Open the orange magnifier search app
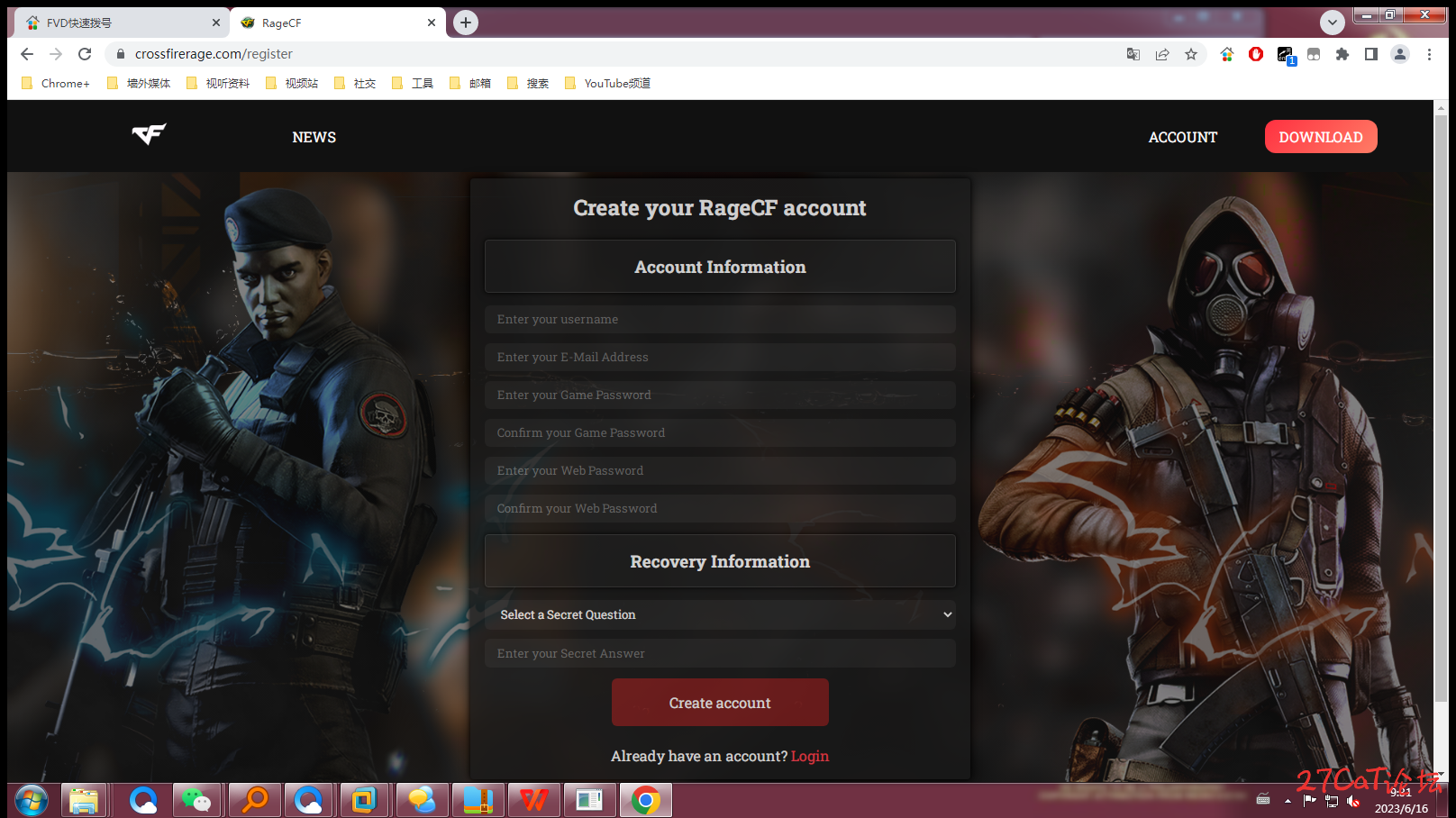This screenshot has height=818, width=1456. click(255, 800)
